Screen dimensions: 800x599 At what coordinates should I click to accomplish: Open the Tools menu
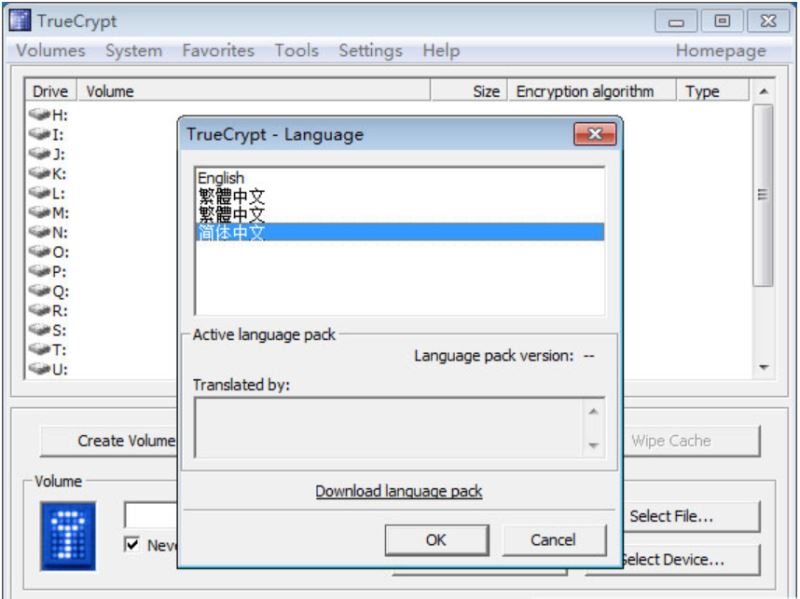pyautogui.click(x=296, y=51)
